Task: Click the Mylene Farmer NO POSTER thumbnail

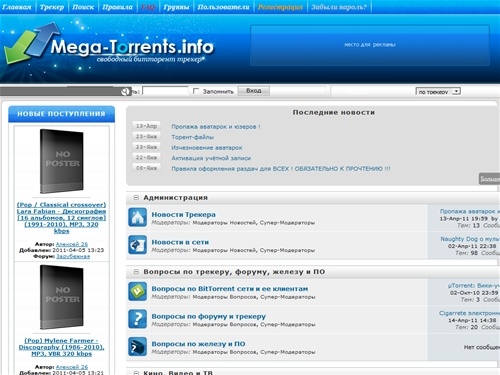Action: [62, 297]
